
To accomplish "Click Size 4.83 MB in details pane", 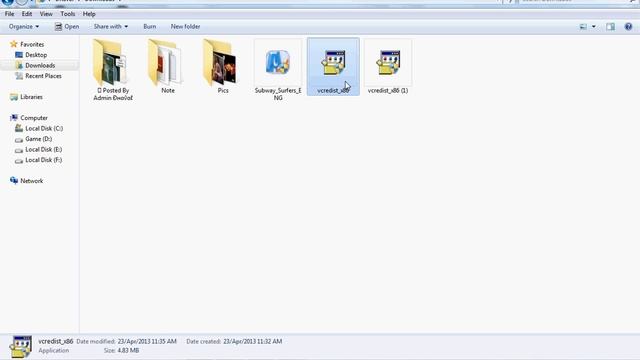I will click(x=122, y=351).
